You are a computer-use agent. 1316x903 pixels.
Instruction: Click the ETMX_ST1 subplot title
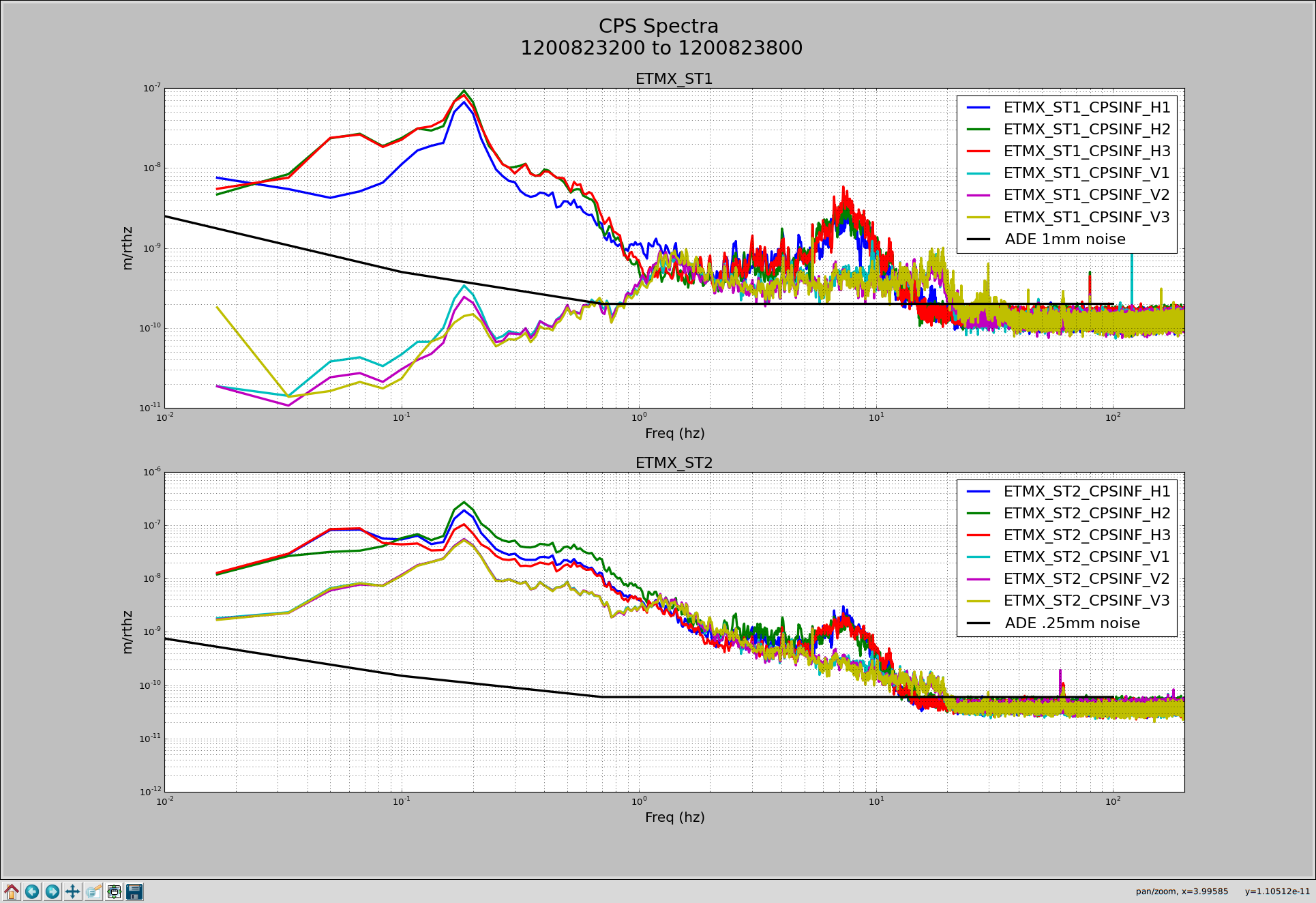[x=674, y=79]
